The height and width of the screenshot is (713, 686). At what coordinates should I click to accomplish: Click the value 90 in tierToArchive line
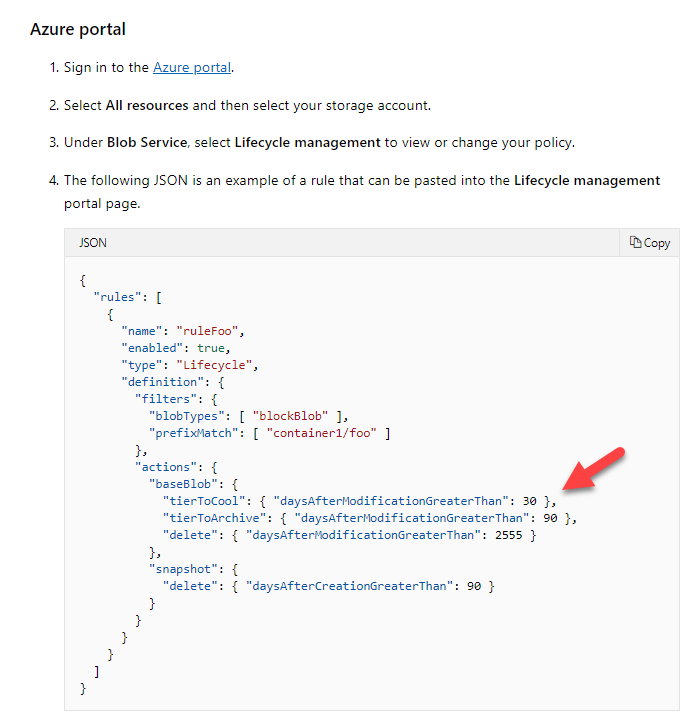tap(551, 518)
